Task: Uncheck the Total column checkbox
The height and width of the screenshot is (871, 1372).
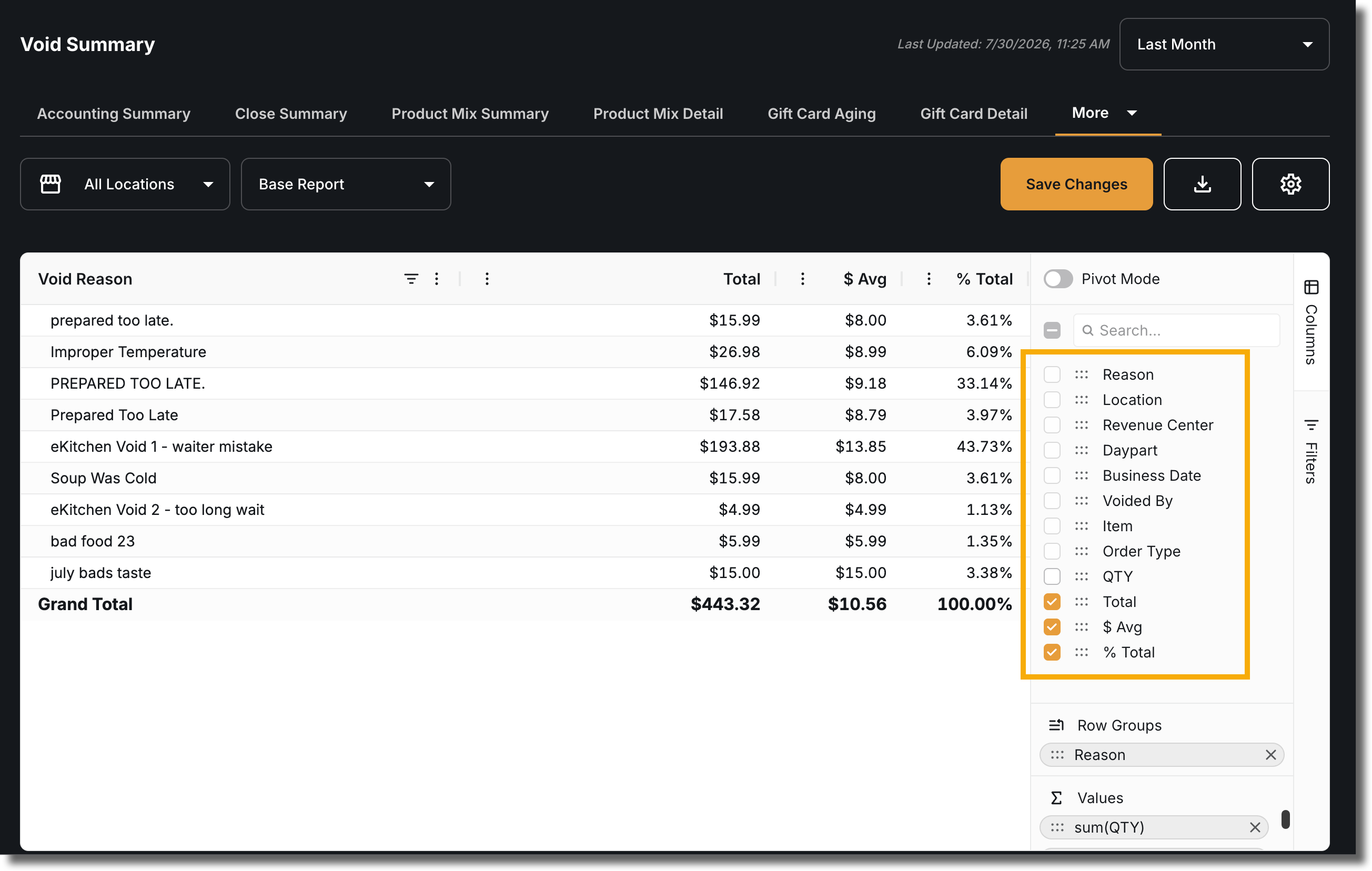Action: coord(1052,602)
